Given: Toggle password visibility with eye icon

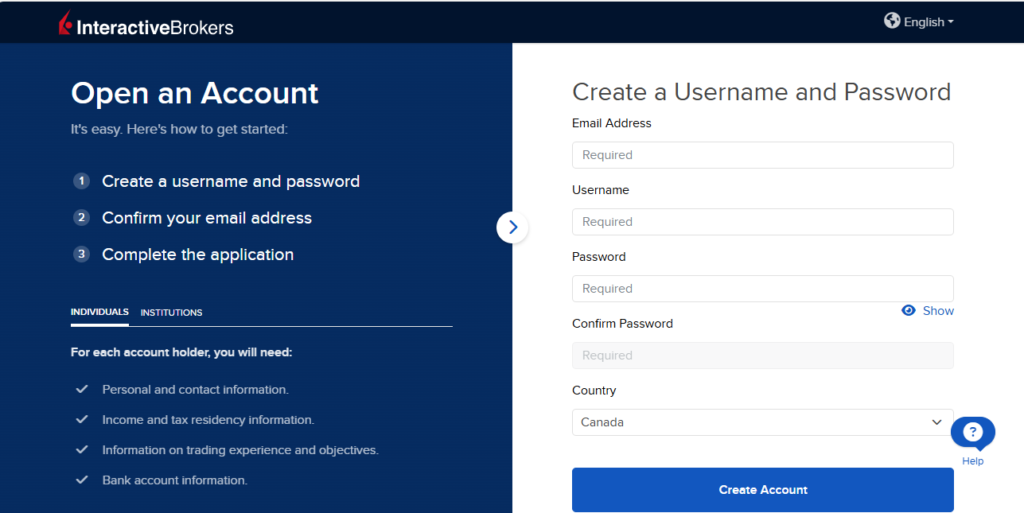Looking at the screenshot, I should pyautogui.click(x=908, y=311).
